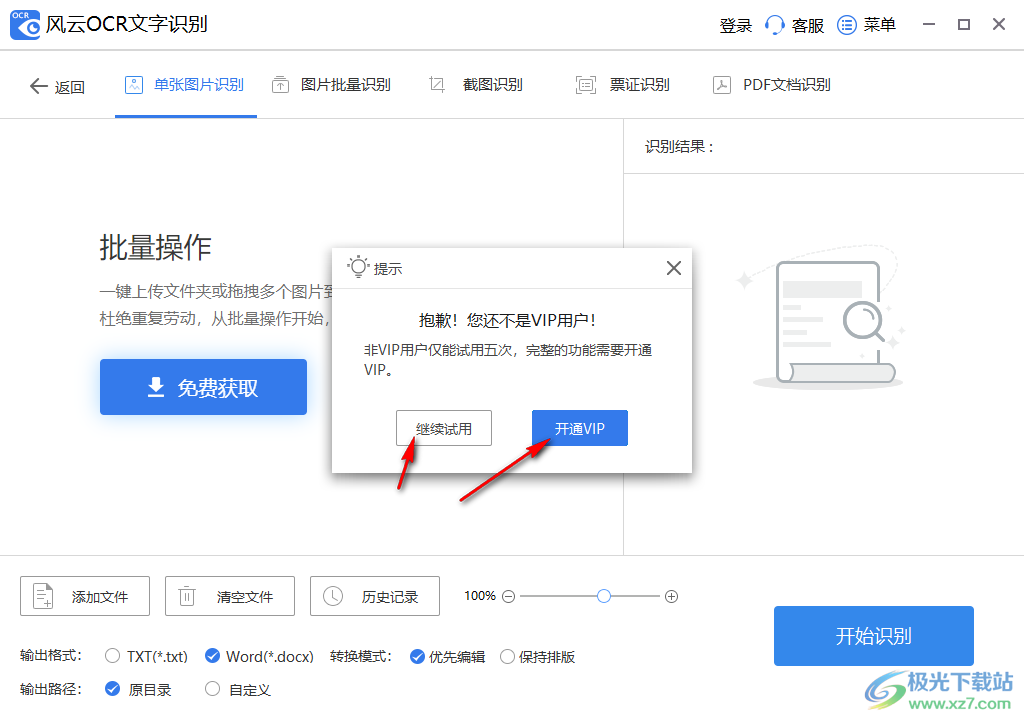Minimize the application window
Viewport: 1024px width, 720px height.
[x=929, y=25]
